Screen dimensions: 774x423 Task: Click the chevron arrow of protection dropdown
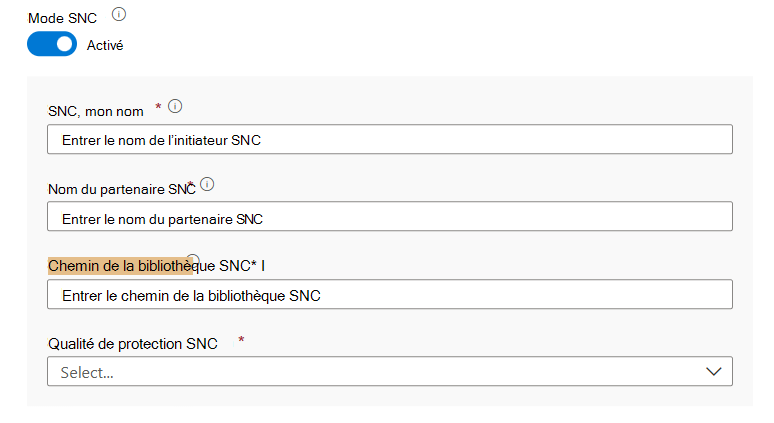(713, 371)
